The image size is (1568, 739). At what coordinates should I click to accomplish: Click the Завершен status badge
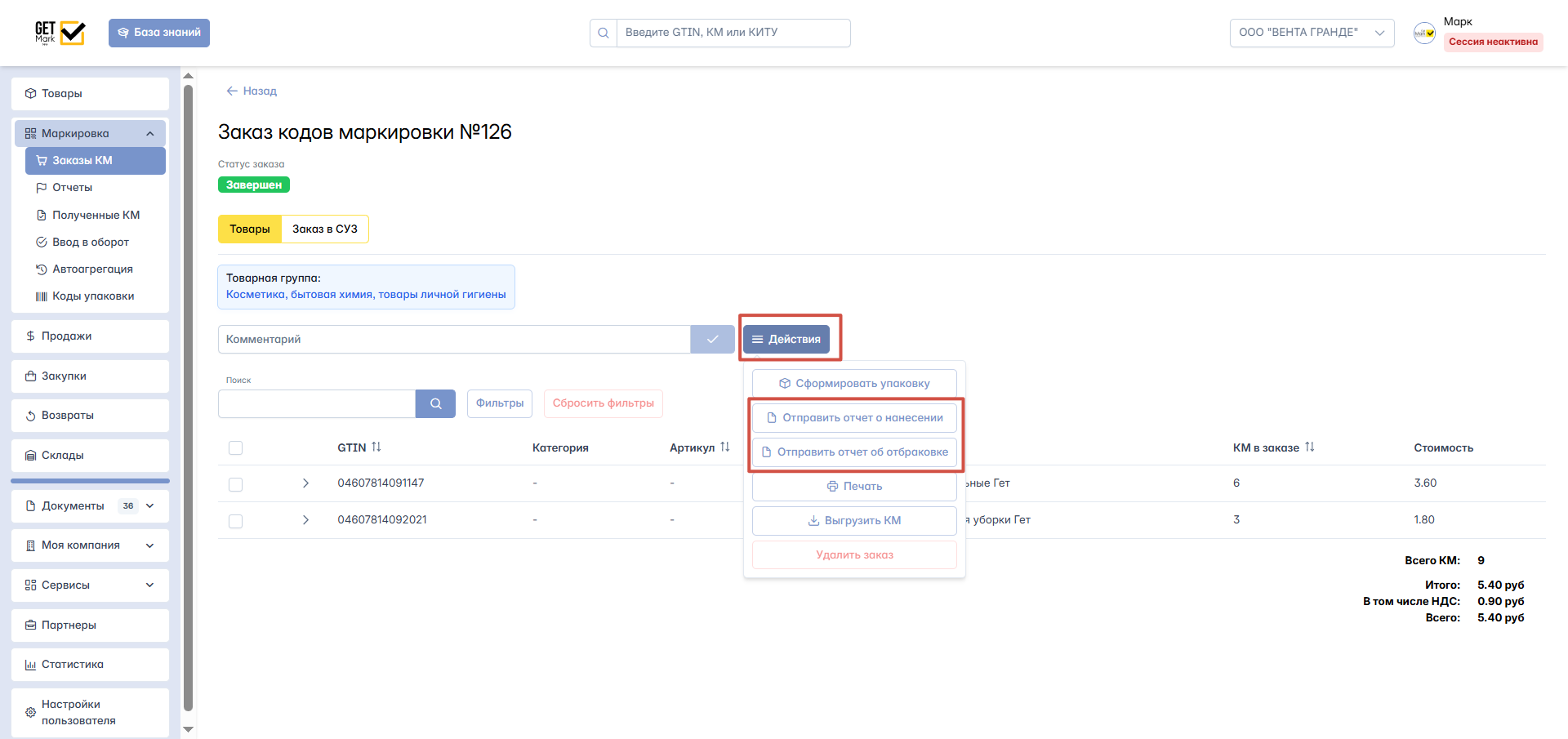(254, 185)
